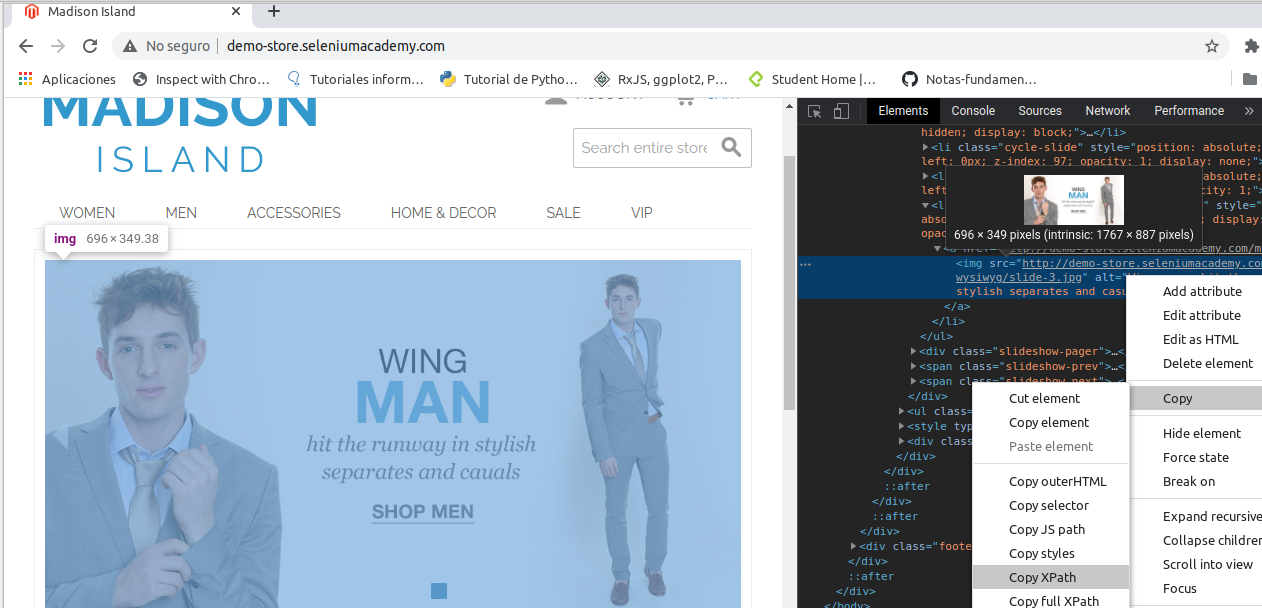This screenshot has width=1262, height=608.
Task: Select the inspect element picker icon
Action: pos(815,111)
